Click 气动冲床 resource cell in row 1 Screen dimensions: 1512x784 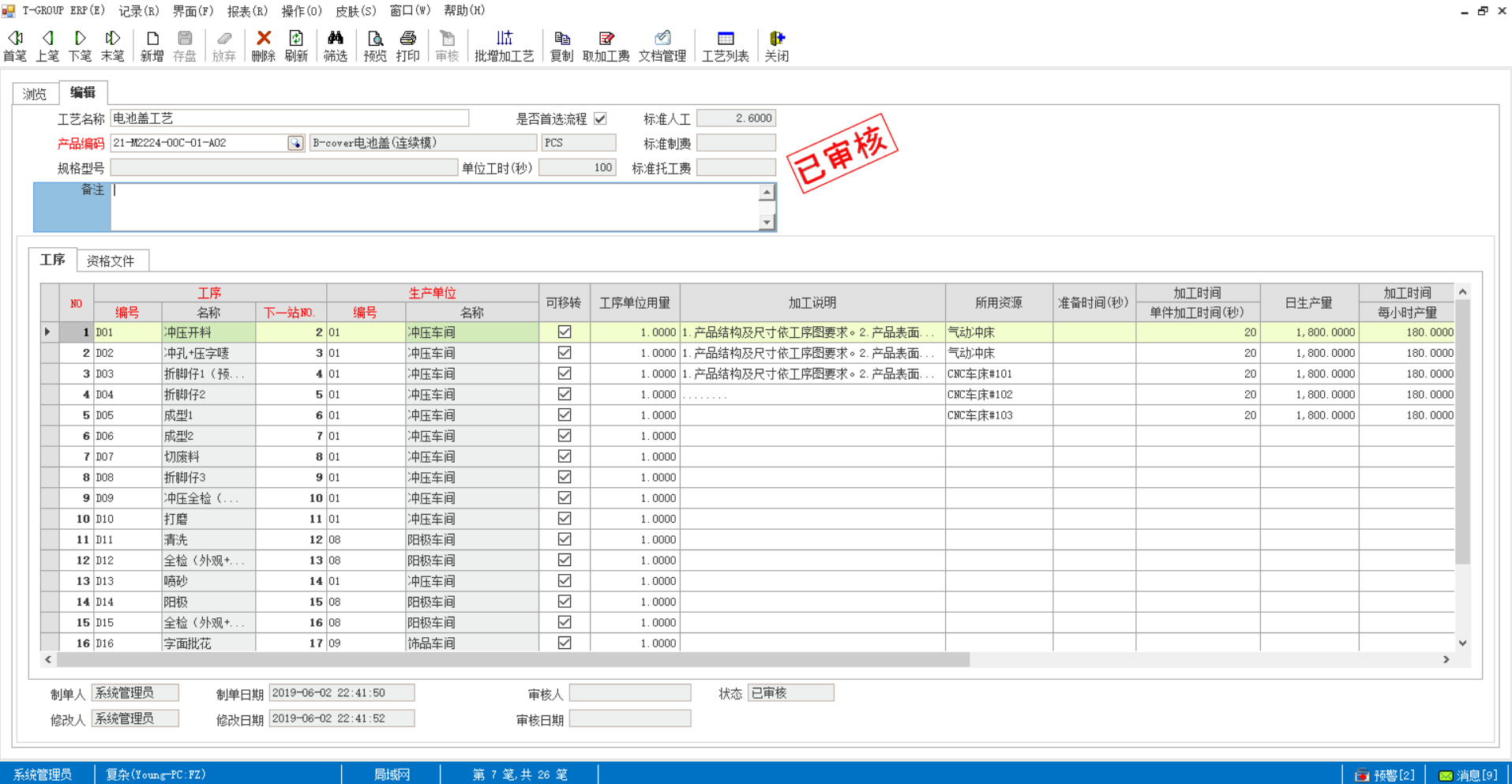(999, 332)
